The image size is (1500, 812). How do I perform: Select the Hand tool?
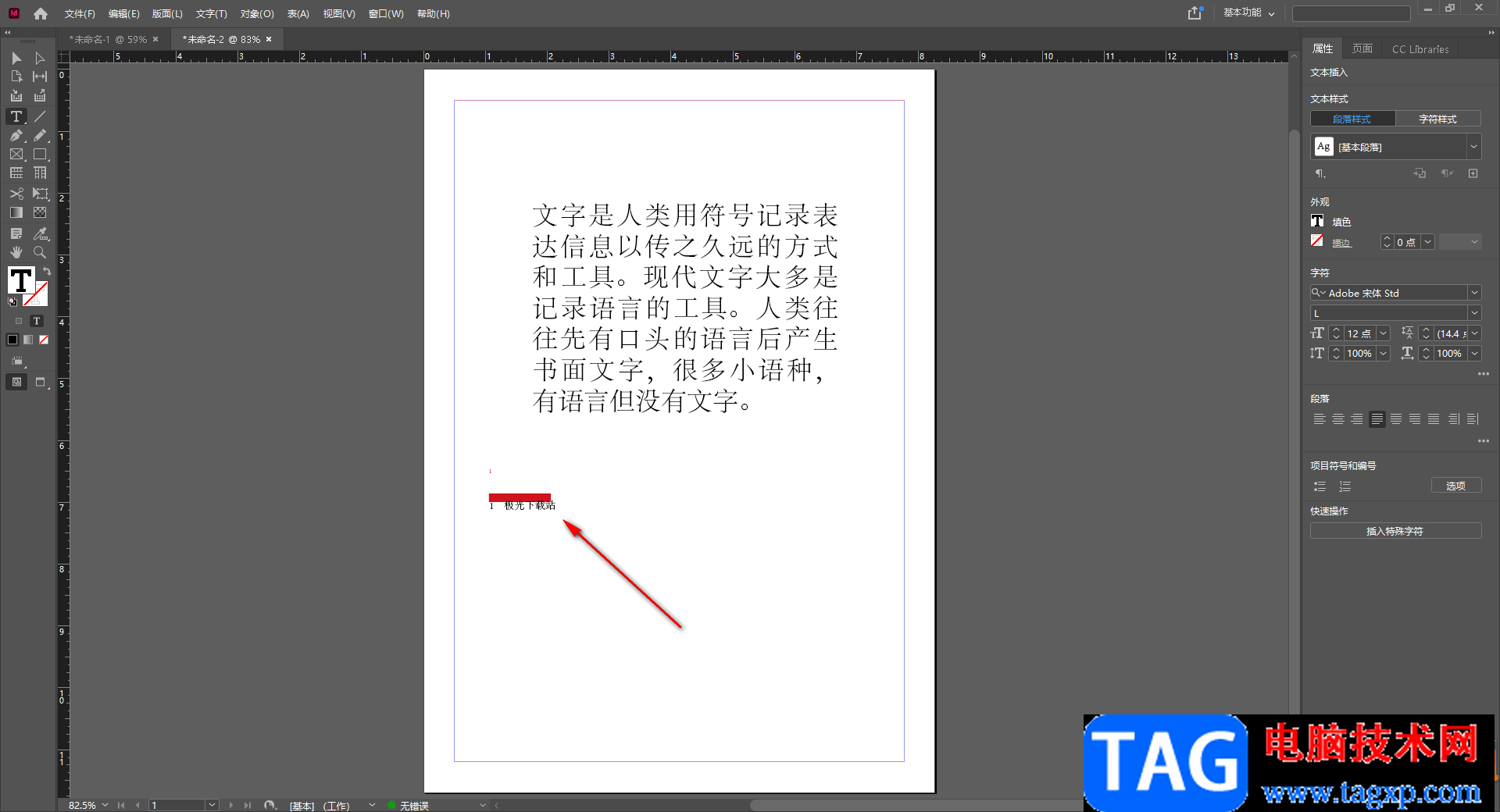coord(16,252)
